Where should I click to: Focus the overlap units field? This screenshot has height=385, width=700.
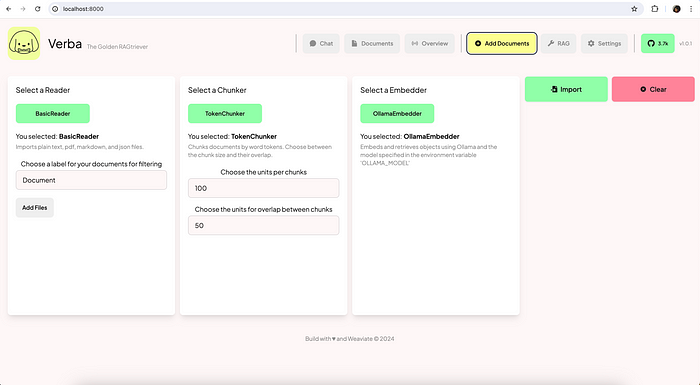(263, 226)
